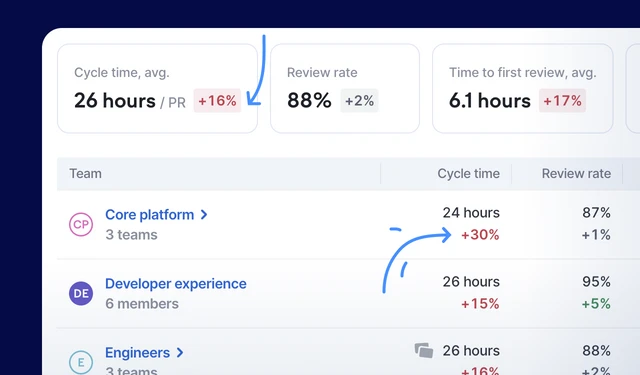
Task: Sort by the Cycle time column header
Action: coord(468,173)
